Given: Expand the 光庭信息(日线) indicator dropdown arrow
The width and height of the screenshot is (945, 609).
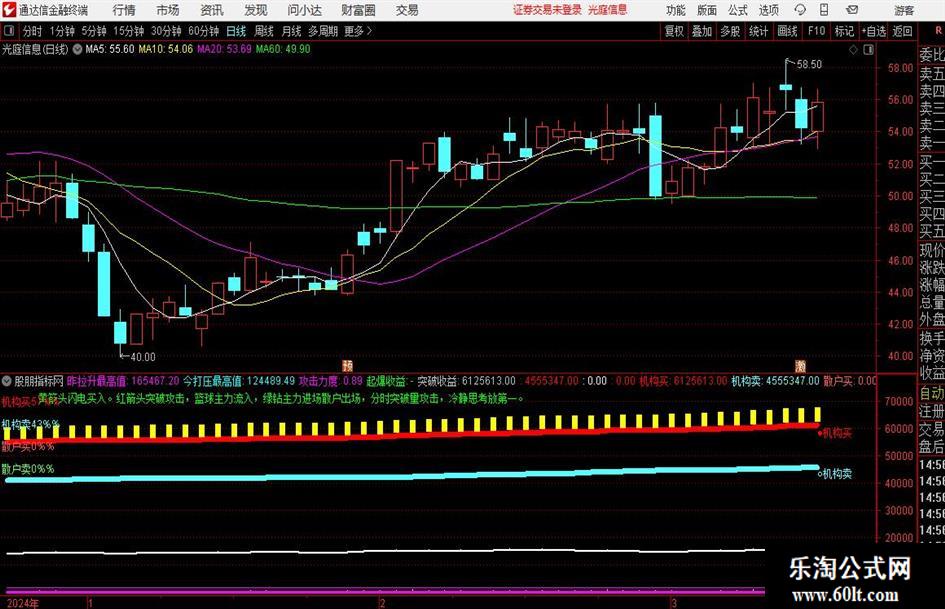Looking at the screenshot, I should (x=77, y=49).
